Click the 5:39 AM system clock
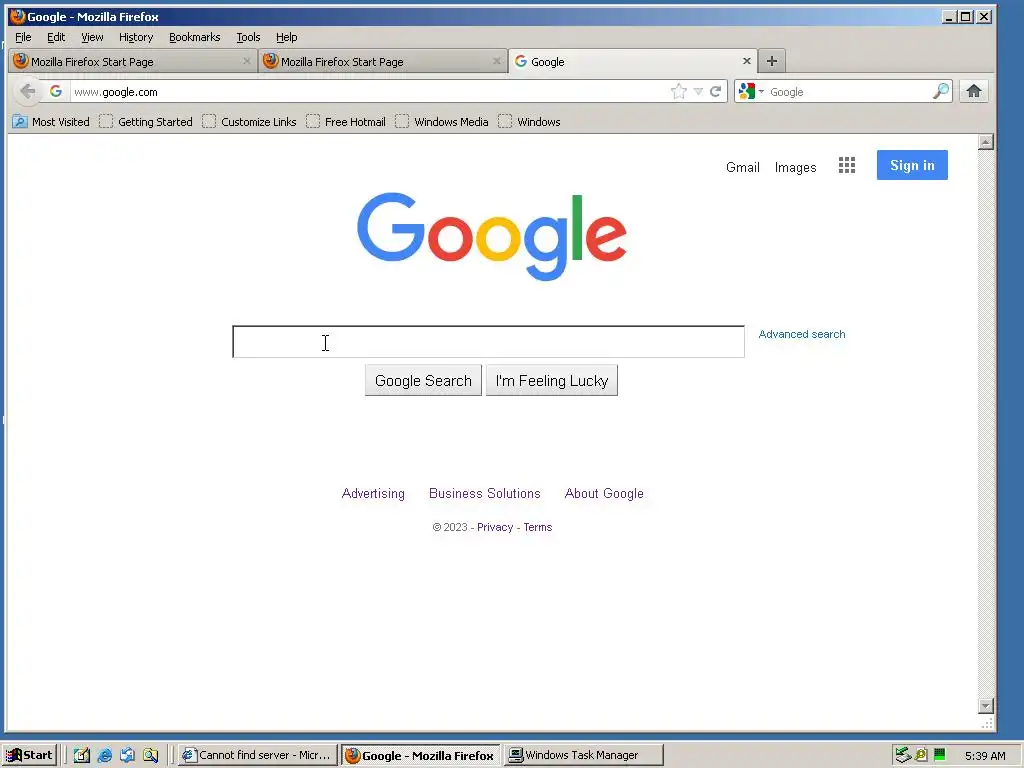The width and height of the screenshot is (1024, 768). [985, 756]
